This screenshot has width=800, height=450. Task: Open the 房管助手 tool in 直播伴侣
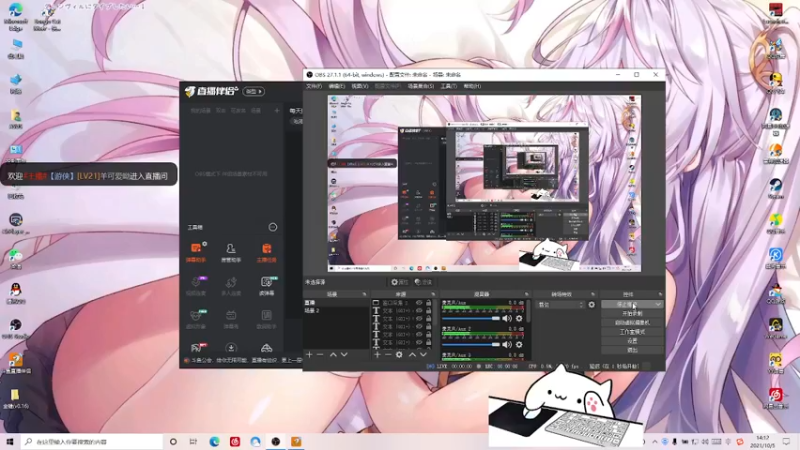[x=231, y=253]
